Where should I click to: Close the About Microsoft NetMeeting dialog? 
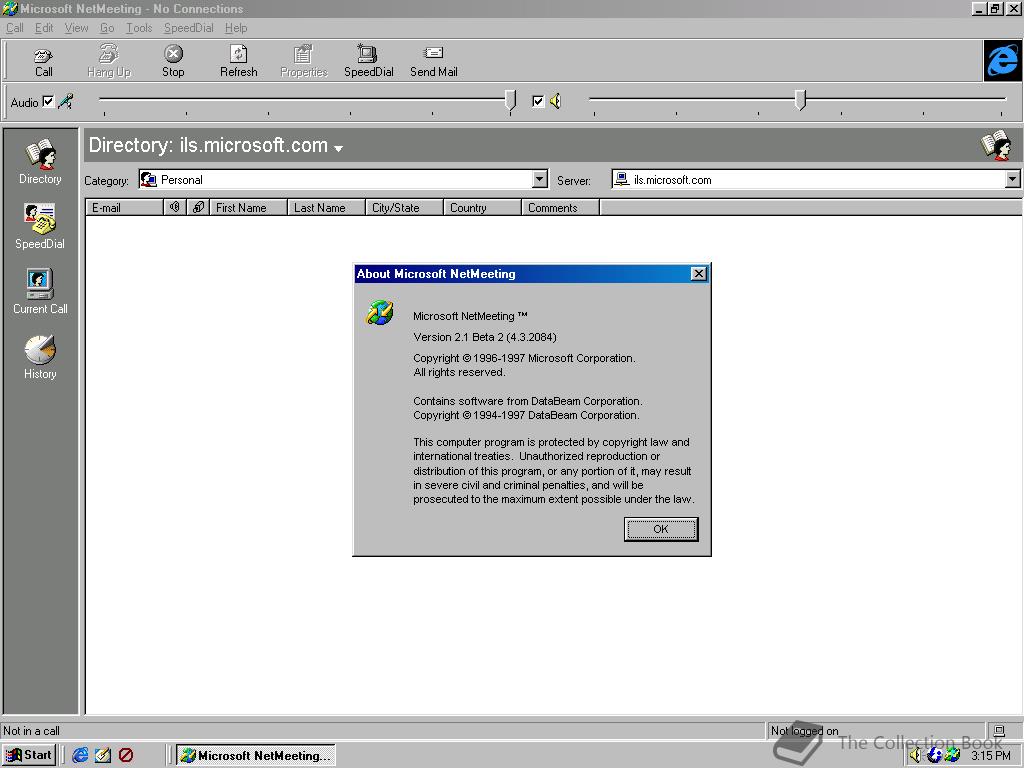[x=698, y=274]
